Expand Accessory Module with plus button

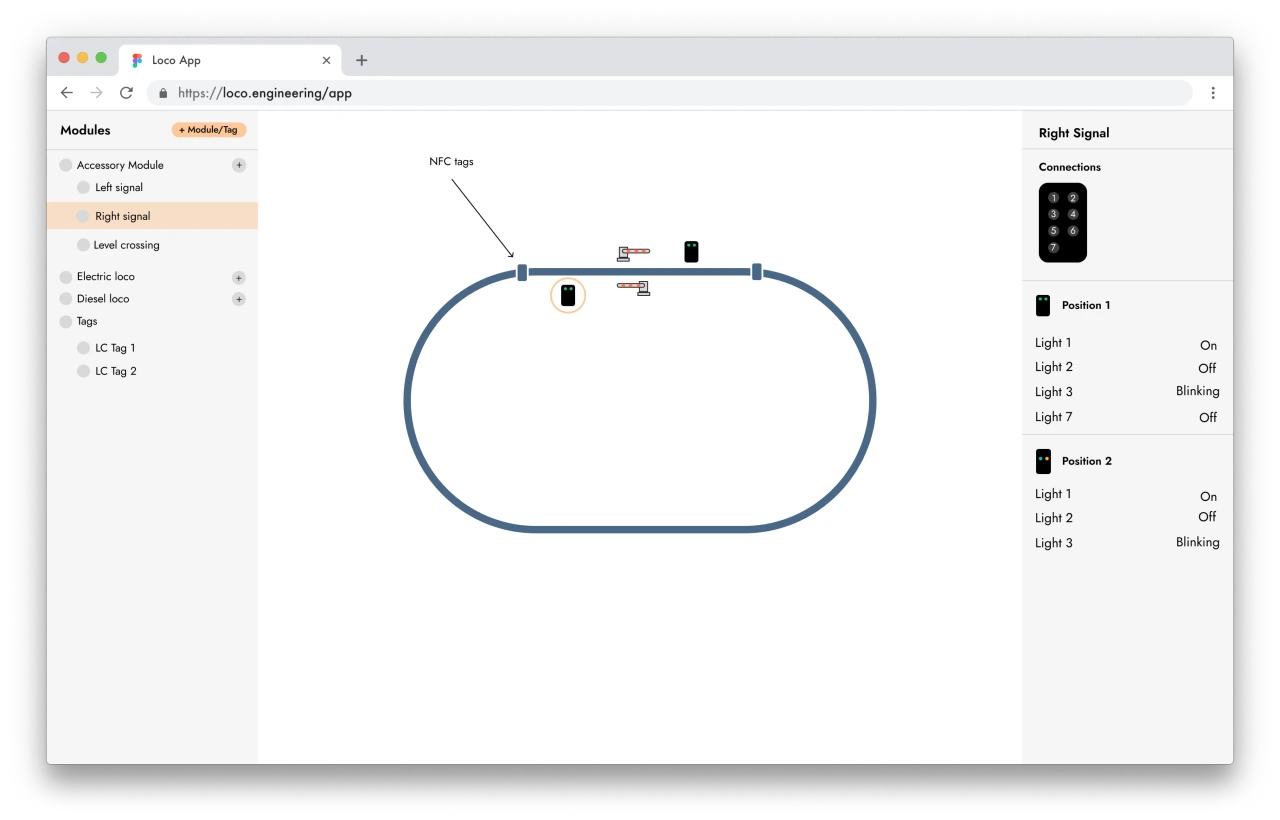point(239,165)
